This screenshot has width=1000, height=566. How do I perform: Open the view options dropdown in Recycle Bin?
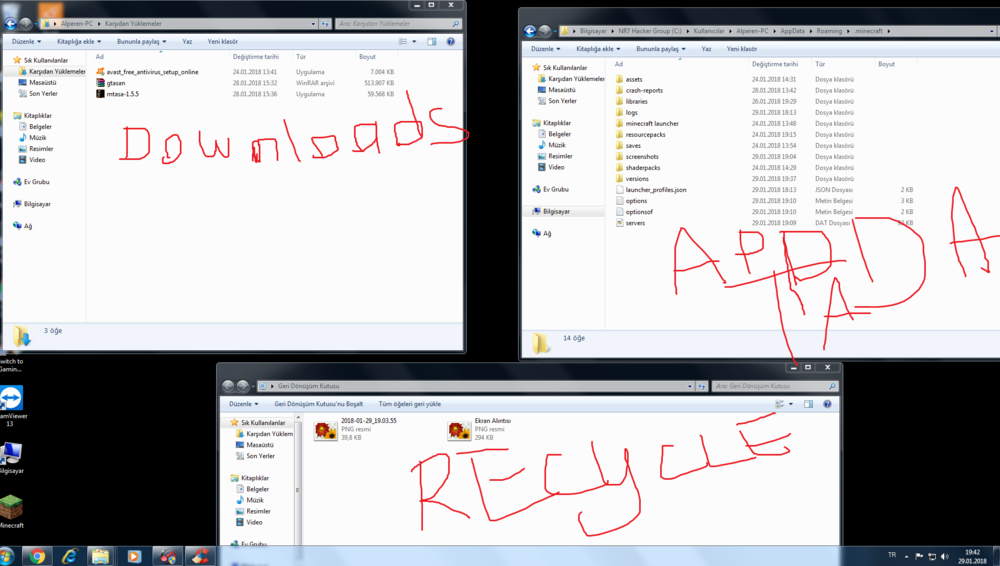pos(791,404)
